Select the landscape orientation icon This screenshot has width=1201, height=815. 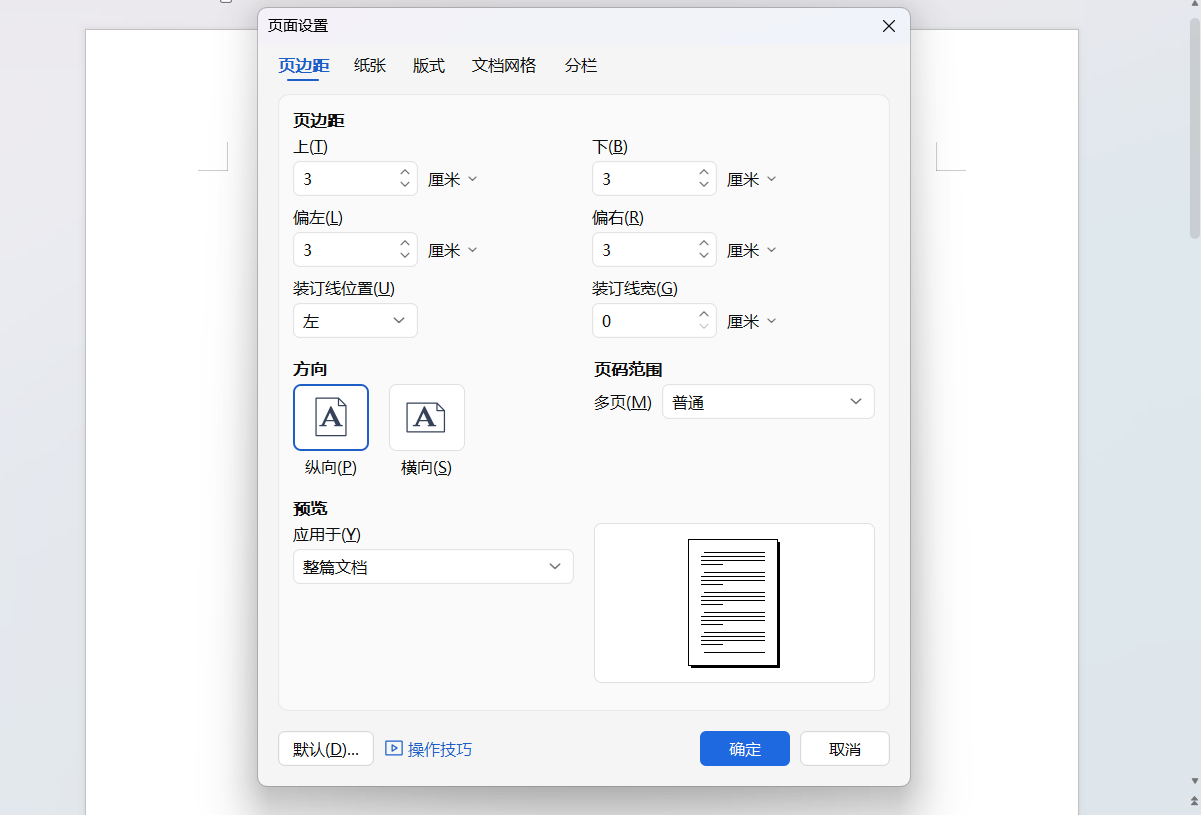[x=426, y=417]
